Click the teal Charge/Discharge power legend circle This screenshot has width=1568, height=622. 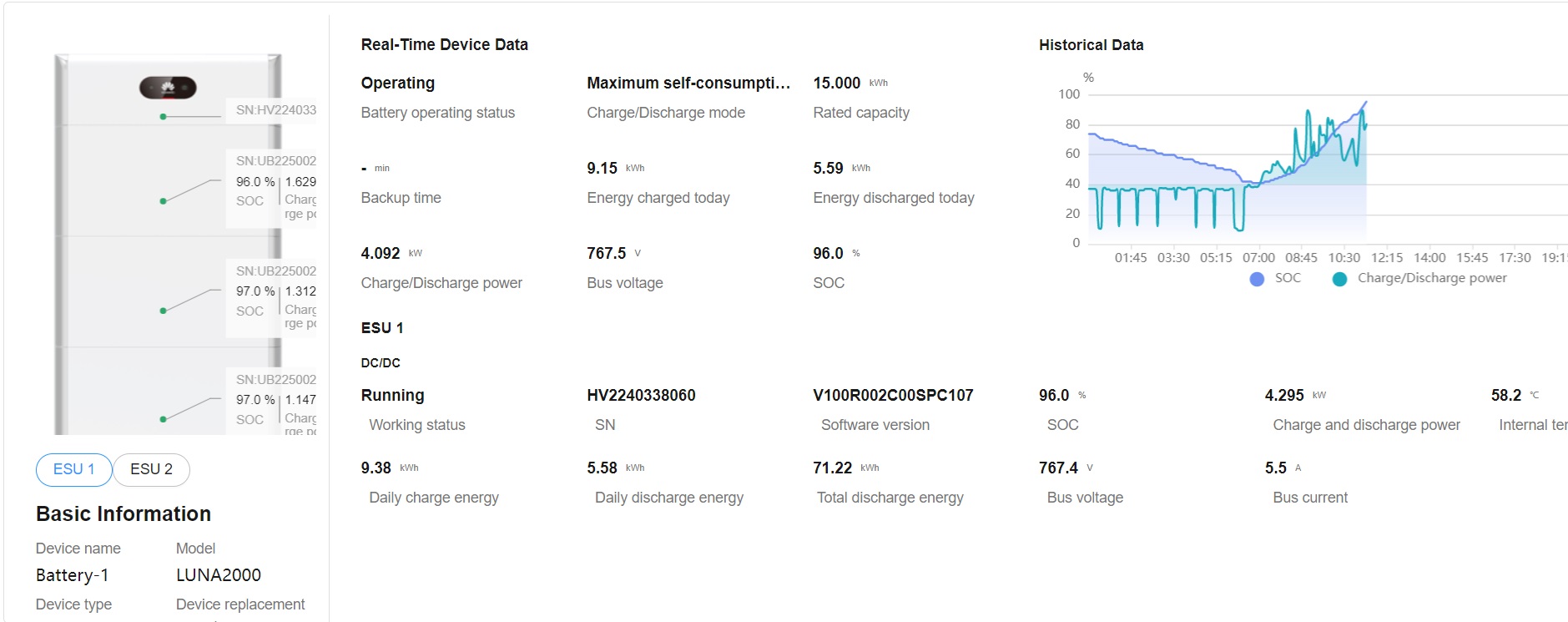point(1339,279)
